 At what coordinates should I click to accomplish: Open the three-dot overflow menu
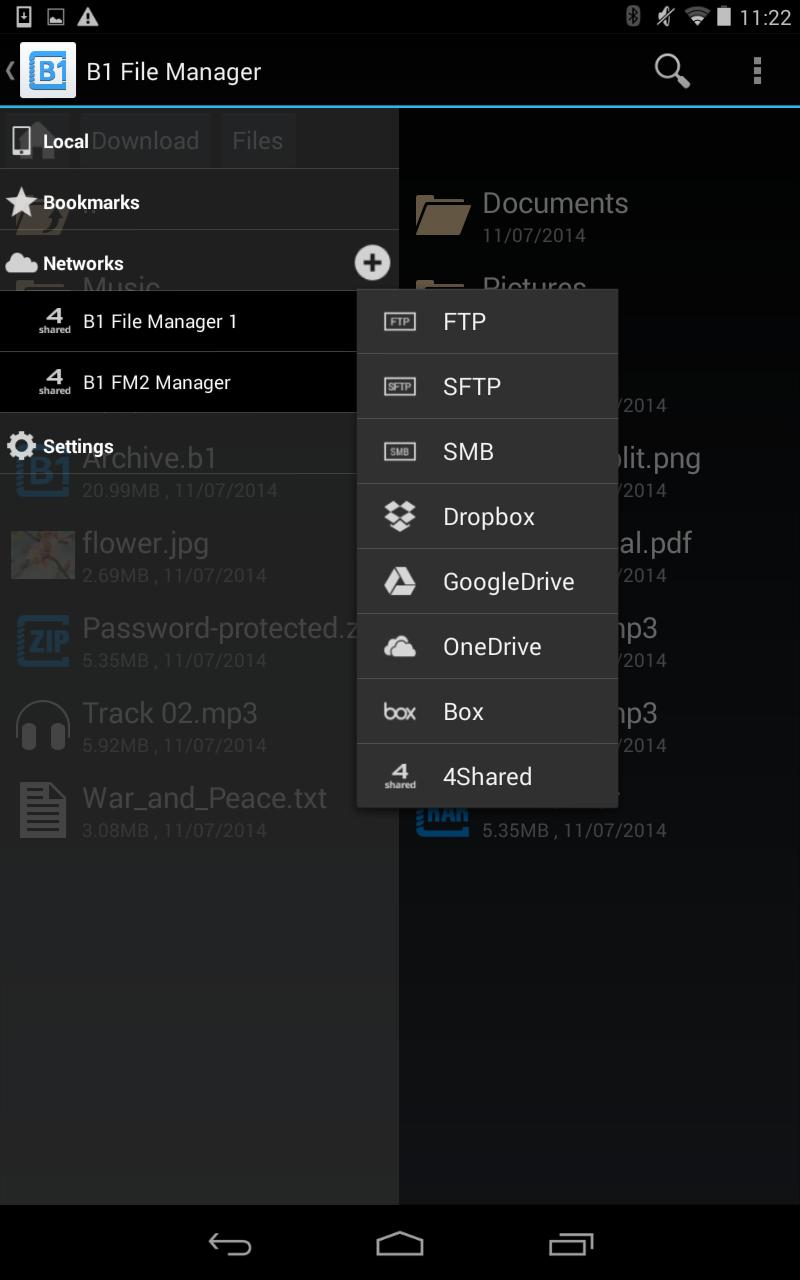757,71
